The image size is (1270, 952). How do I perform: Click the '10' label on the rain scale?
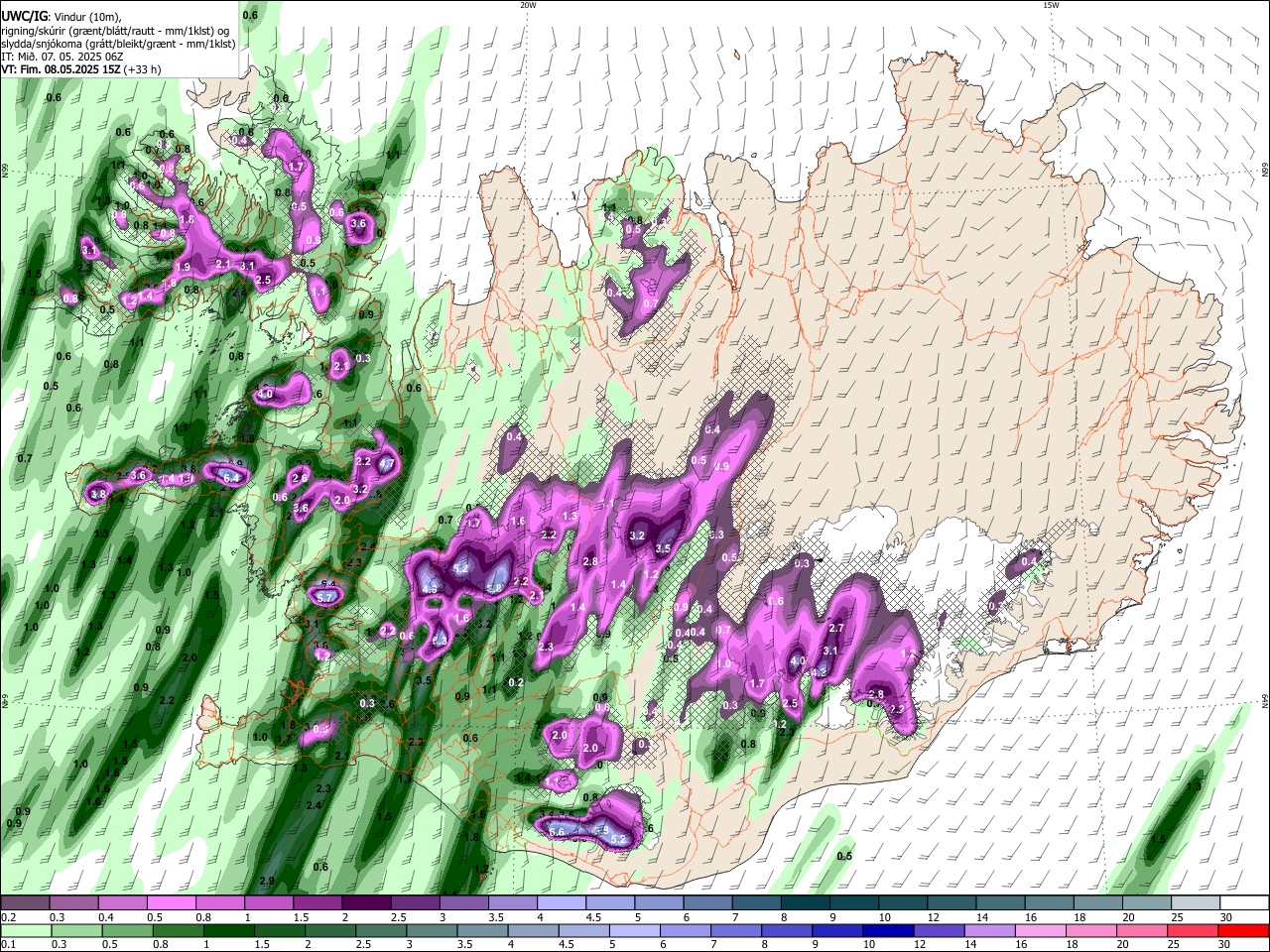tap(869, 944)
